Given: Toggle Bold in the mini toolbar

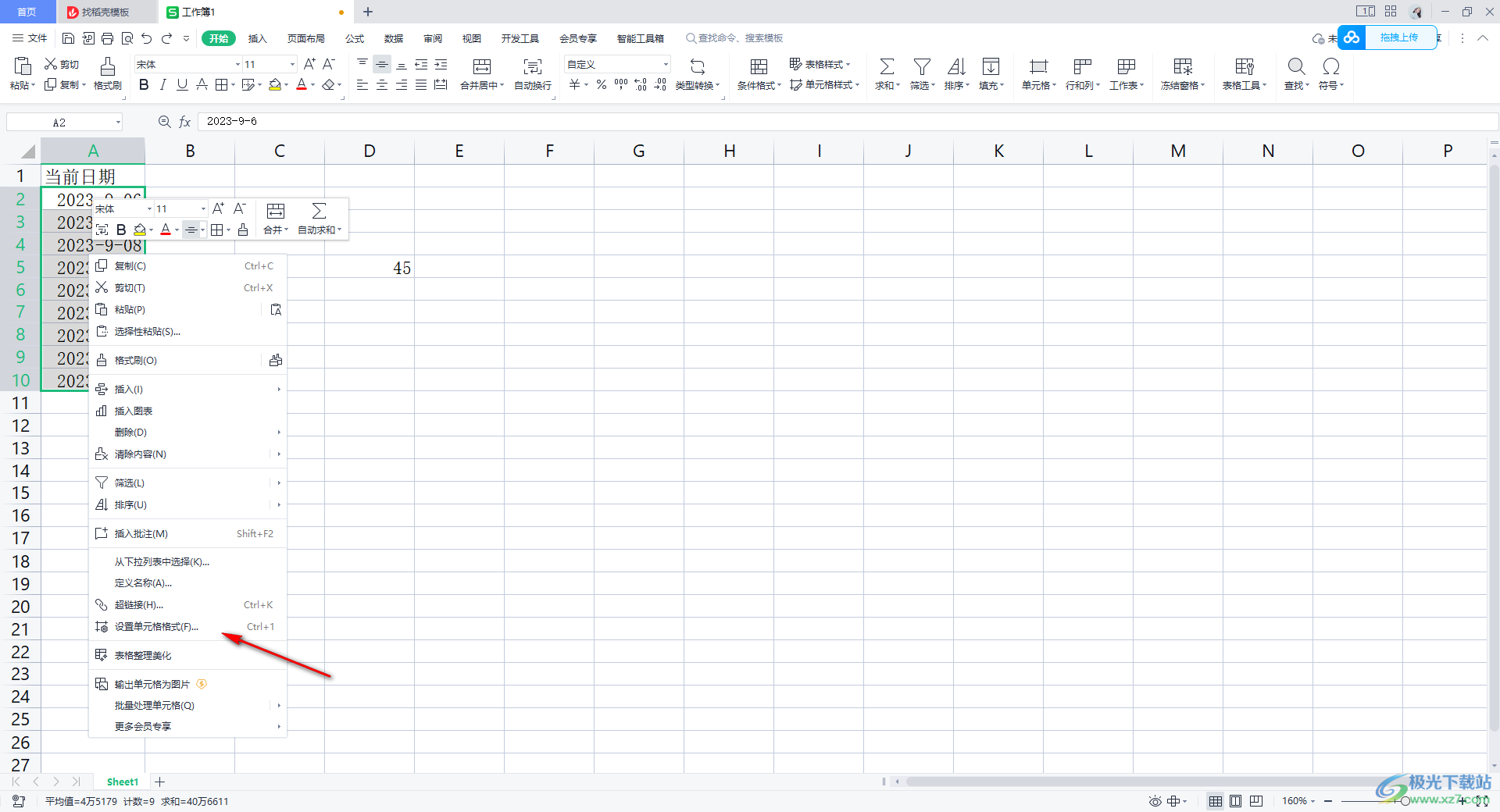Looking at the screenshot, I should [121, 230].
